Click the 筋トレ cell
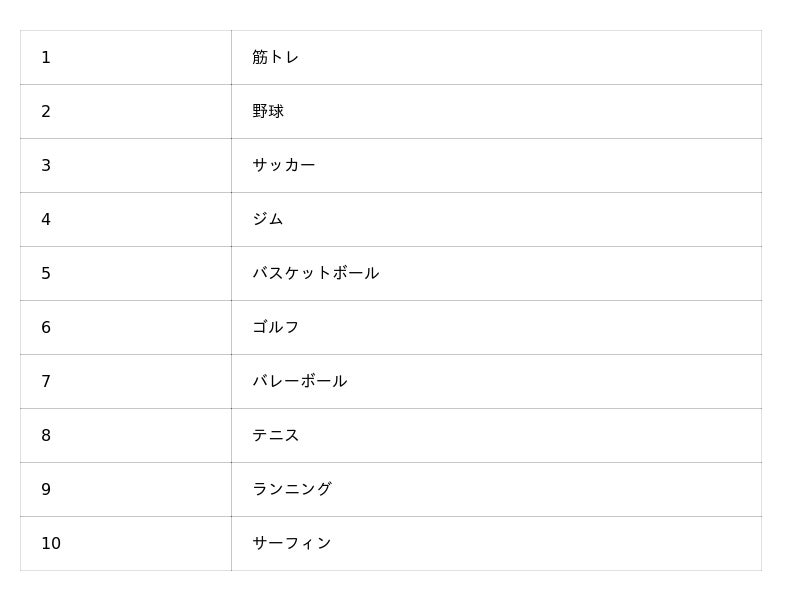800x601 pixels. point(276,58)
